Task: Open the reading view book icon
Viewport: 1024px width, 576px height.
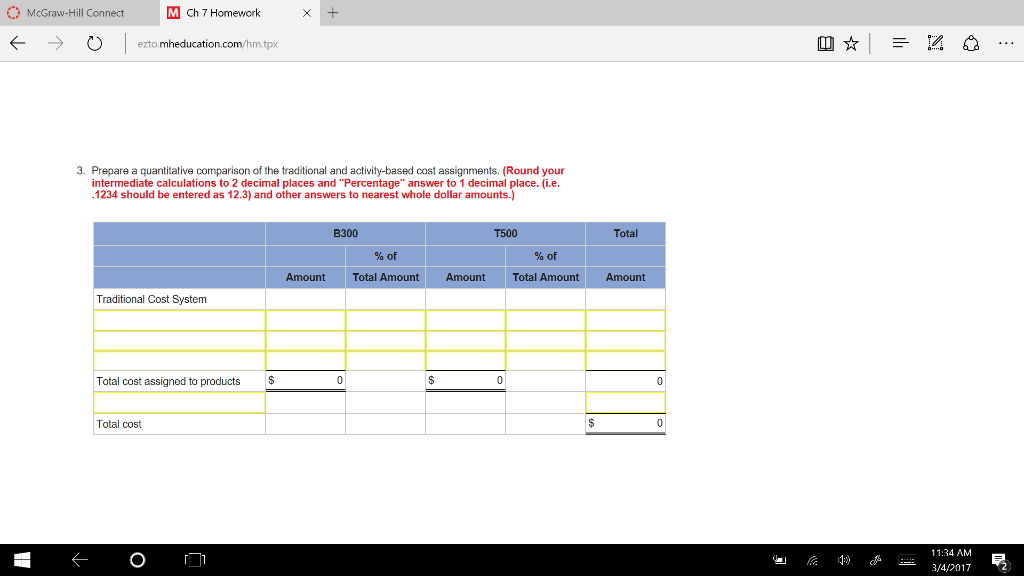Action: [825, 44]
